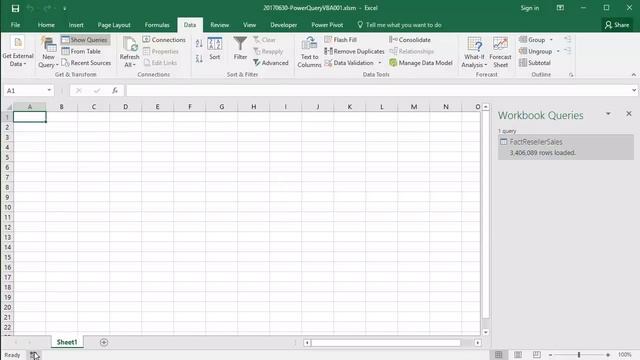Click the Save icon in quick access toolbar
Viewport: 640px width, 360px height.
pos(15,8)
